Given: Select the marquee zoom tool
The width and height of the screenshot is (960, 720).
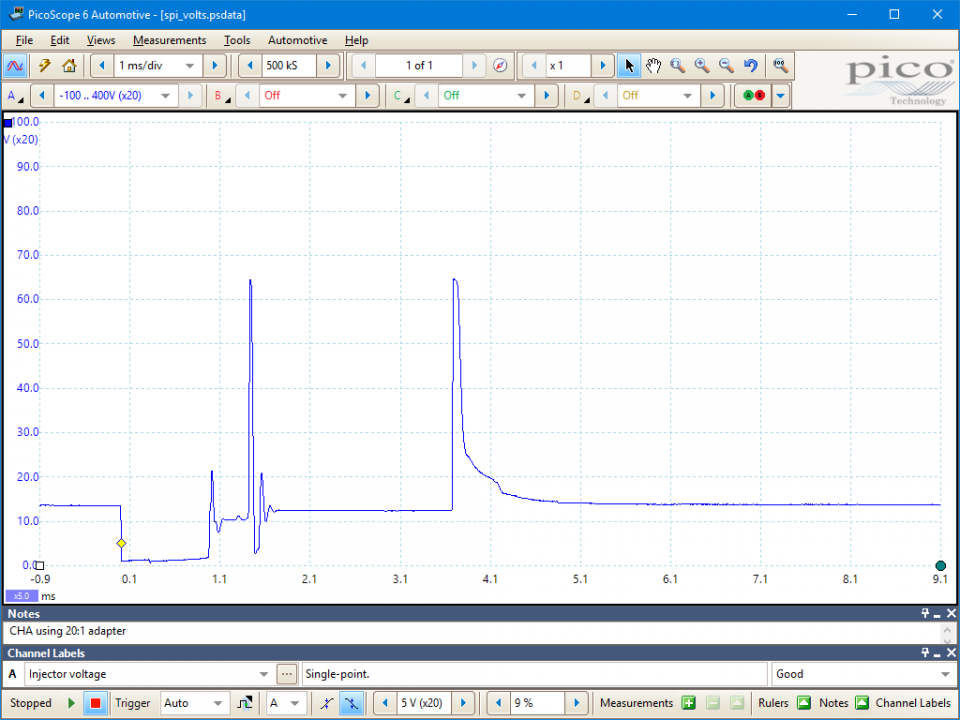Looking at the screenshot, I should pyautogui.click(x=677, y=66).
